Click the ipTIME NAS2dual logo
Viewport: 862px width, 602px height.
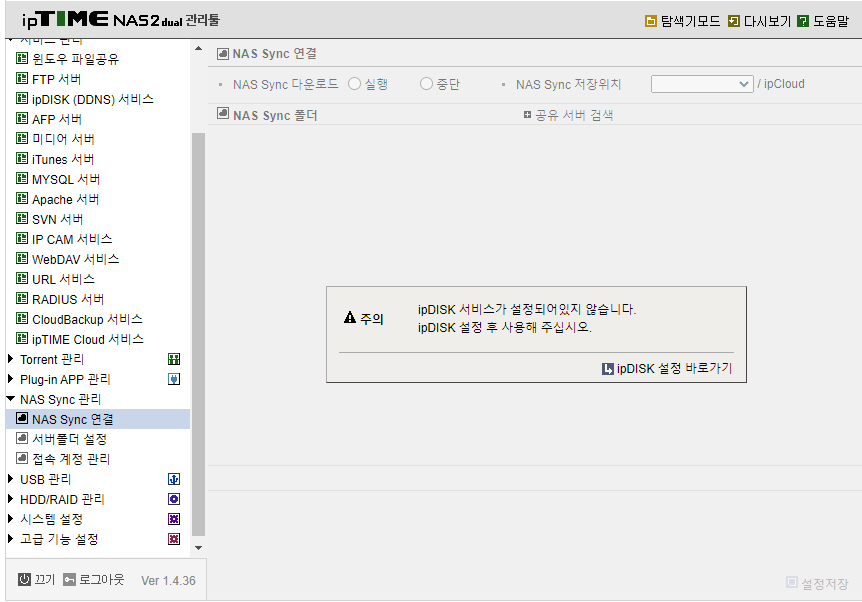[x=120, y=20]
